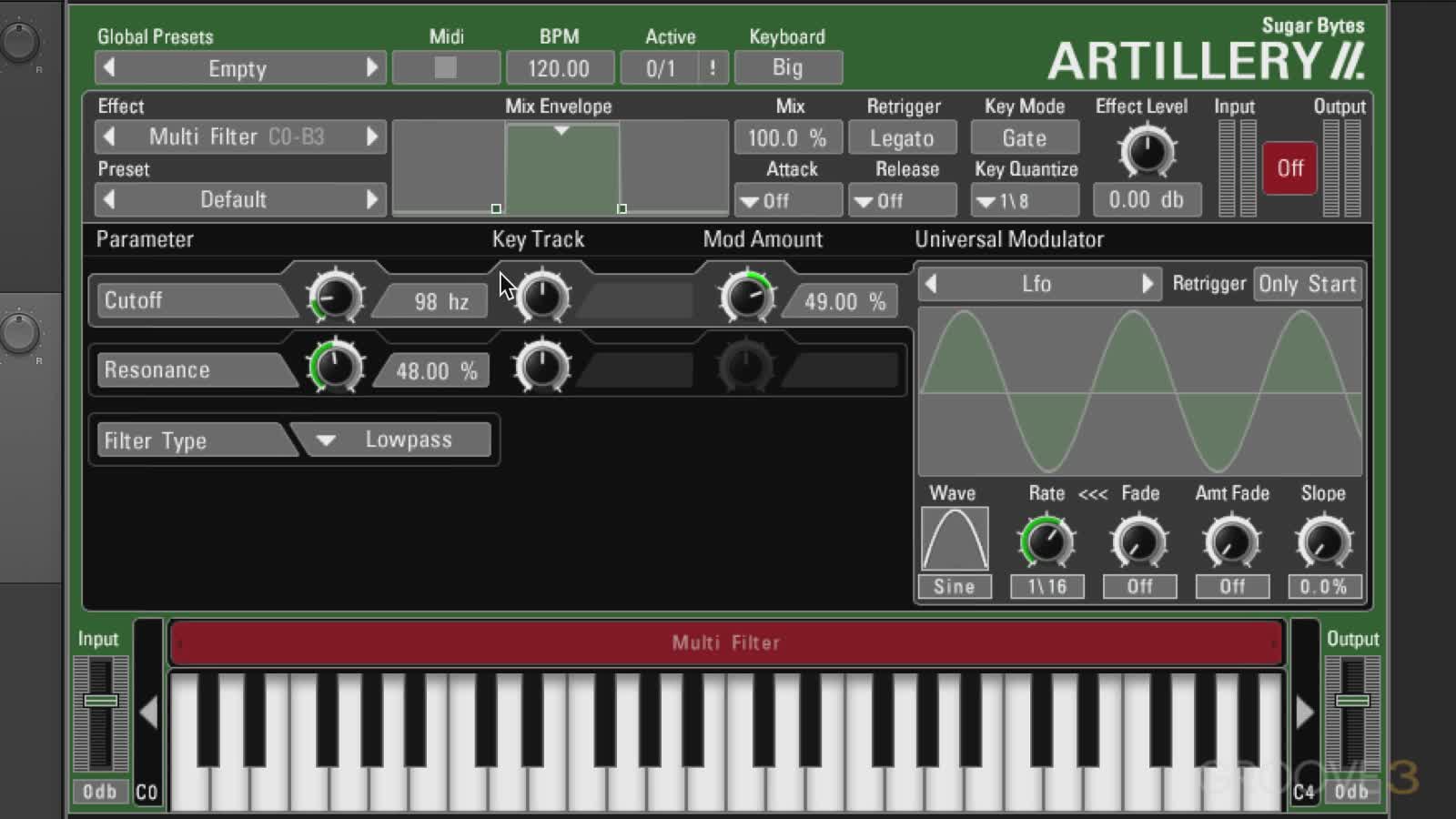The image size is (1456, 819).
Task: Click the Amt Fade Off value box
Action: point(1232,587)
